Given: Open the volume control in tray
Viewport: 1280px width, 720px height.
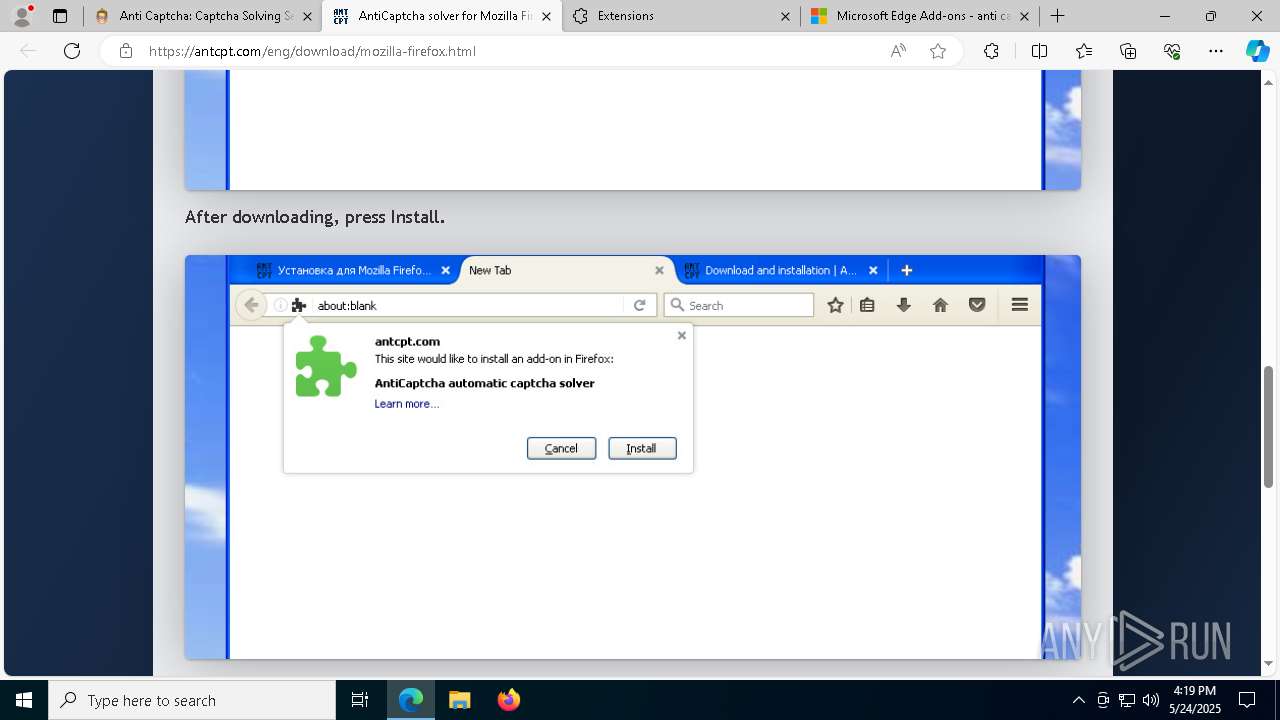Looking at the screenshot, I should point(1150,700).
